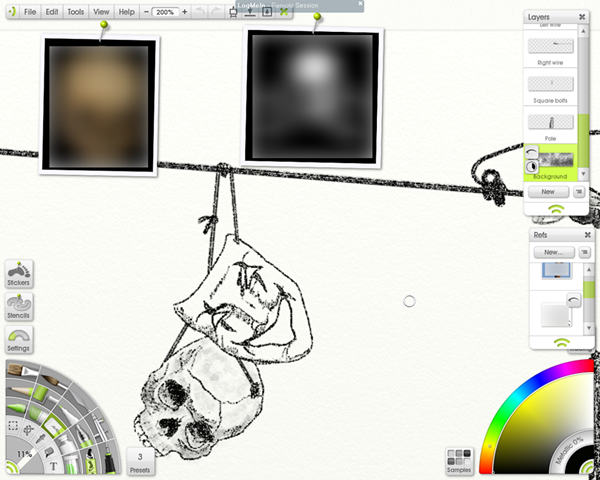
Task: Zoom out with the minus button
Action: click(146, 12)
